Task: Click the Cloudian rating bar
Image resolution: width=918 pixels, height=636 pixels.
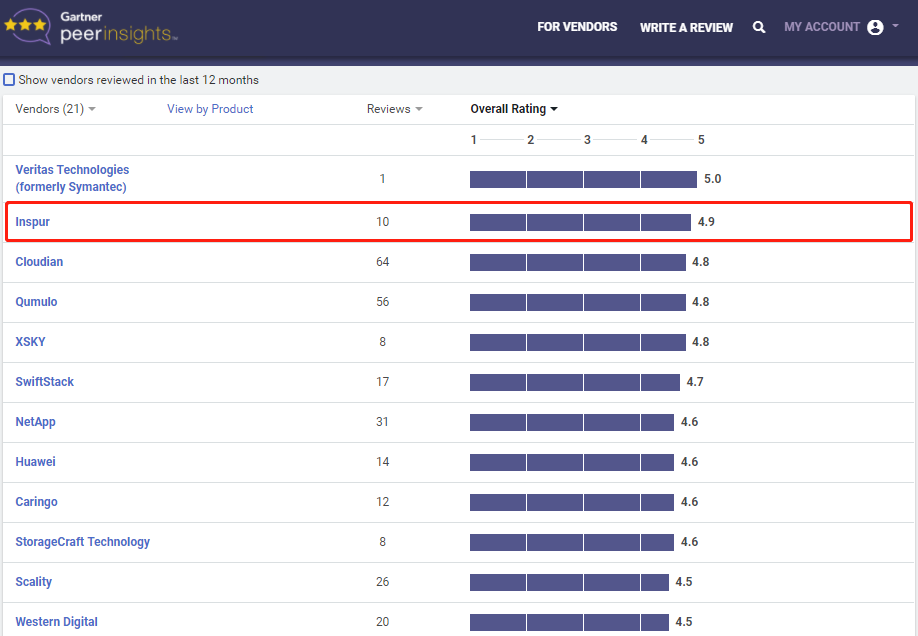Action: [x=578, y=262]
